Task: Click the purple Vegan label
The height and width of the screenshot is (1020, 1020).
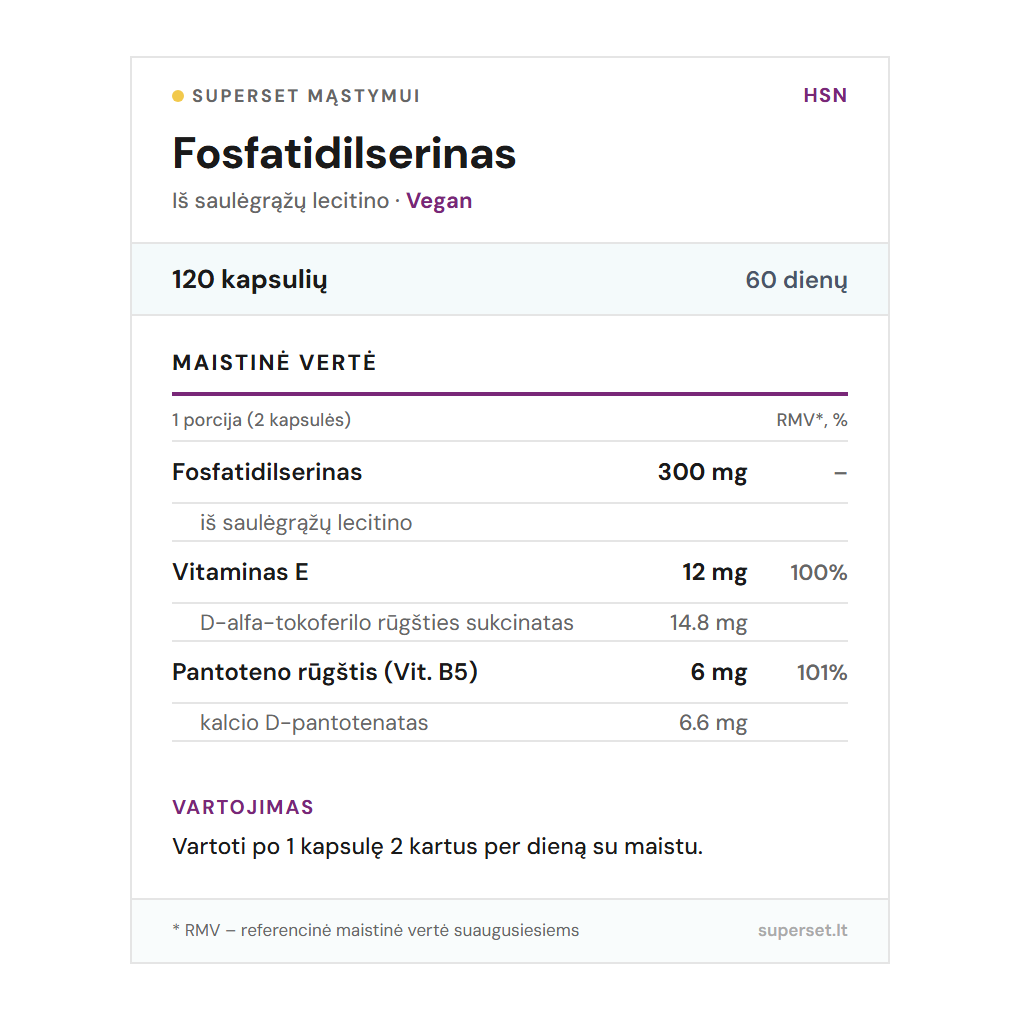Action: coord(439,200)
